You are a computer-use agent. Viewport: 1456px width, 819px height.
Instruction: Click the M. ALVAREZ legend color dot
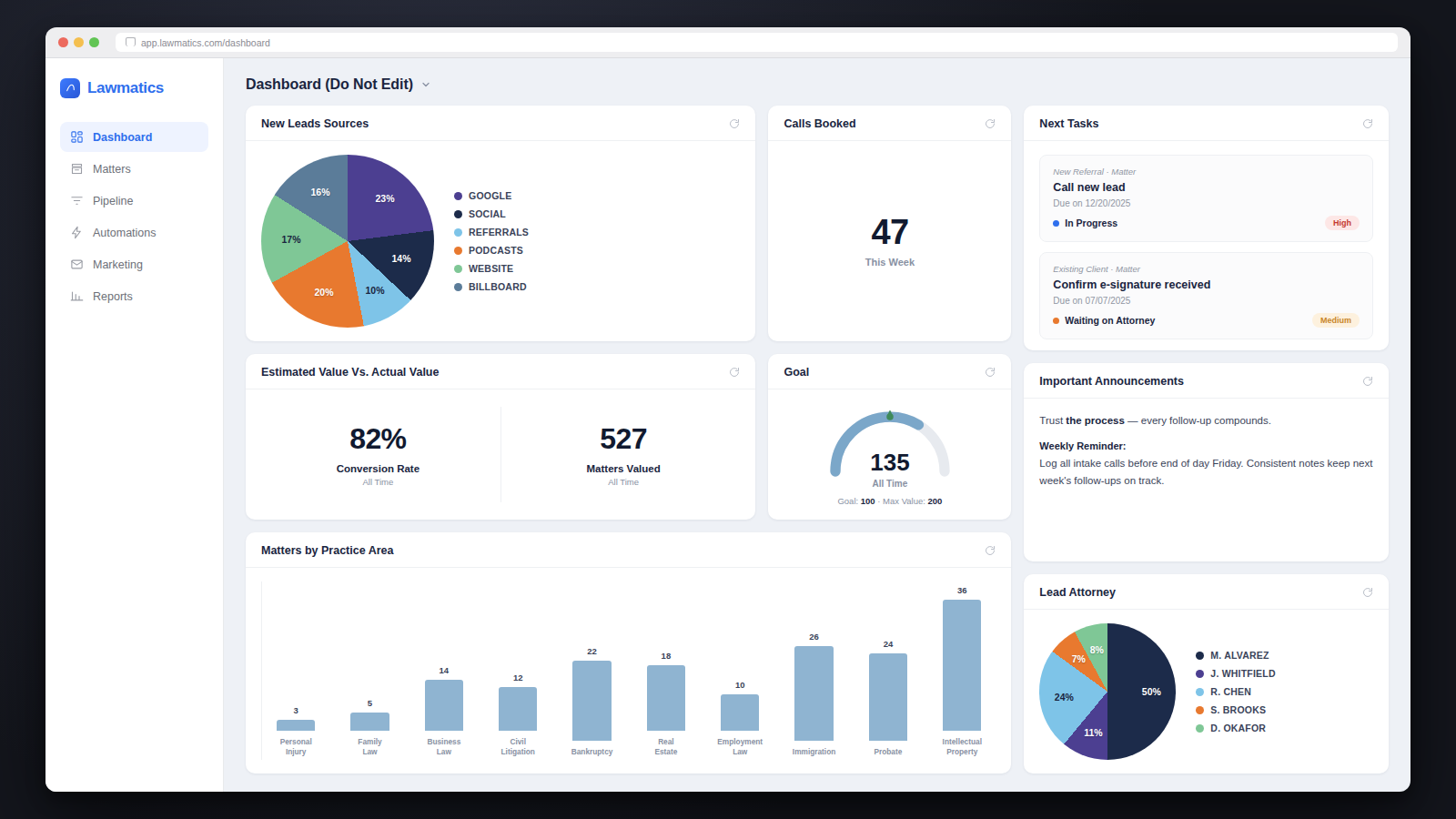1200,655
